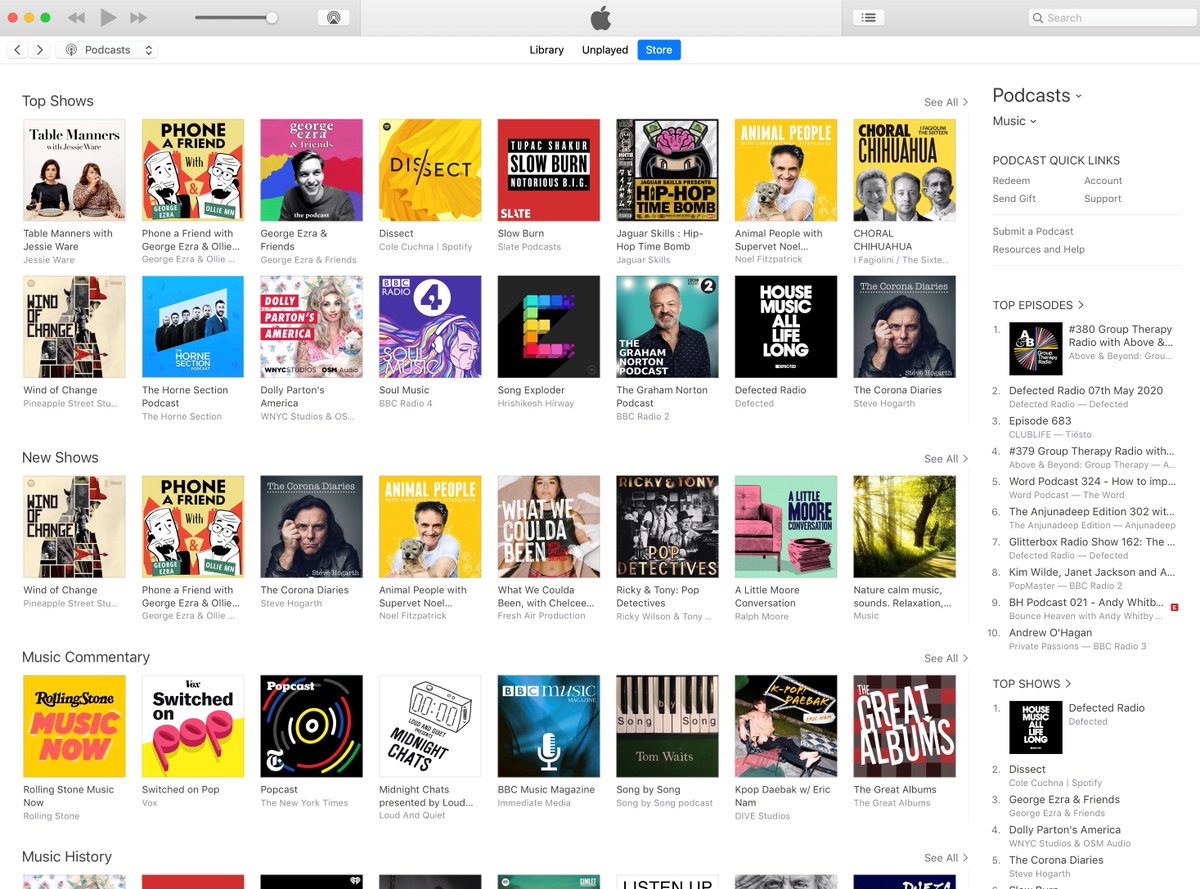Click #380 Group Therapy Radio episode artwork

pos(1035,348)
